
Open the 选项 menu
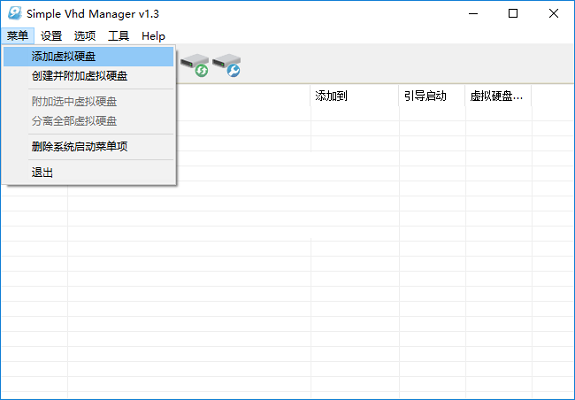pos(85,36)
